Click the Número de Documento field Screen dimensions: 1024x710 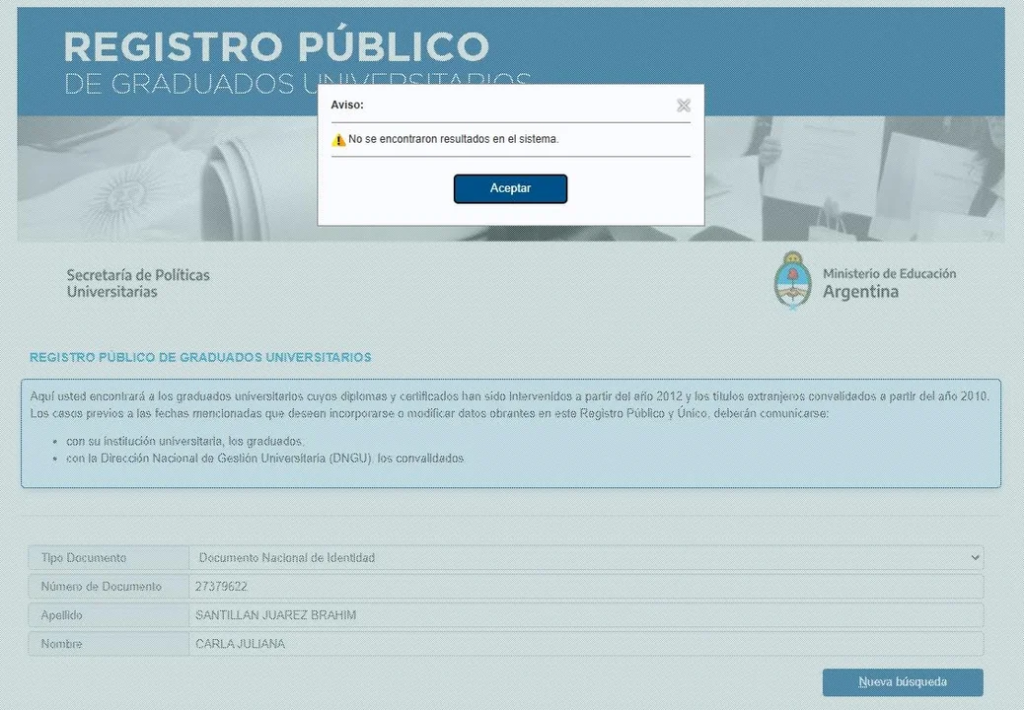click(x=585, y=587)
